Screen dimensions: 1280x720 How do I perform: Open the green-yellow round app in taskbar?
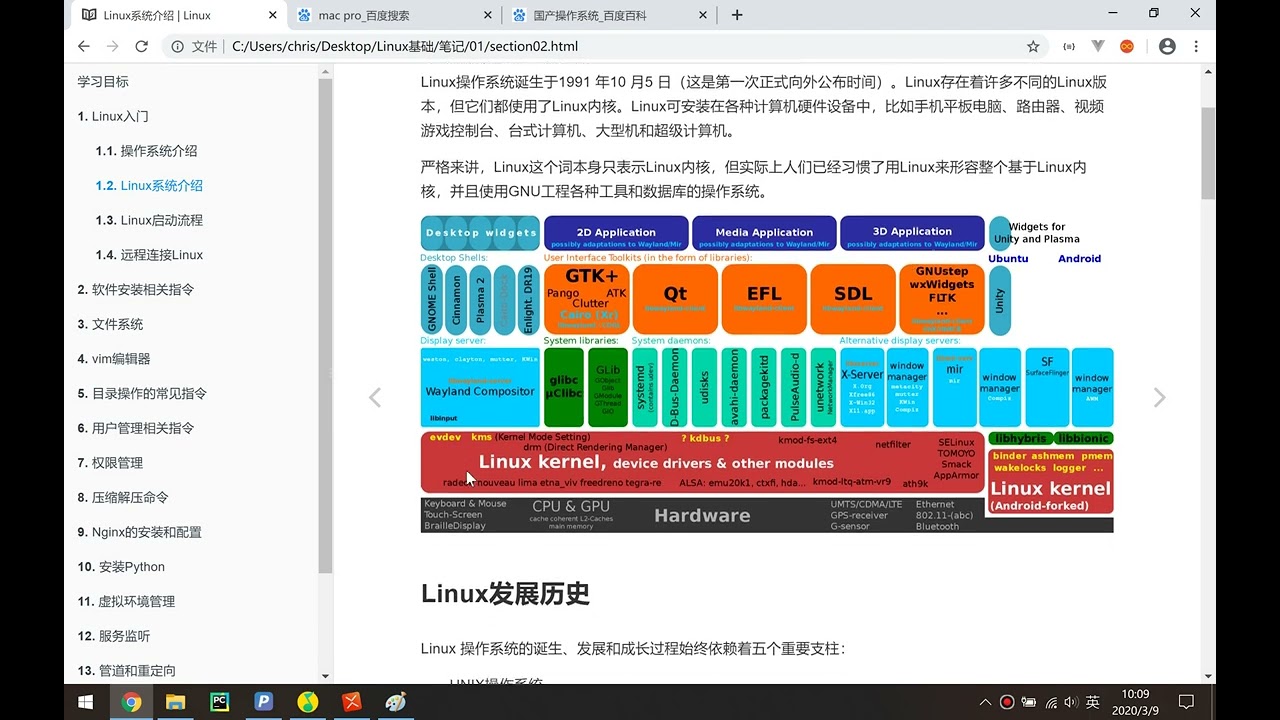tap(307, 702)
